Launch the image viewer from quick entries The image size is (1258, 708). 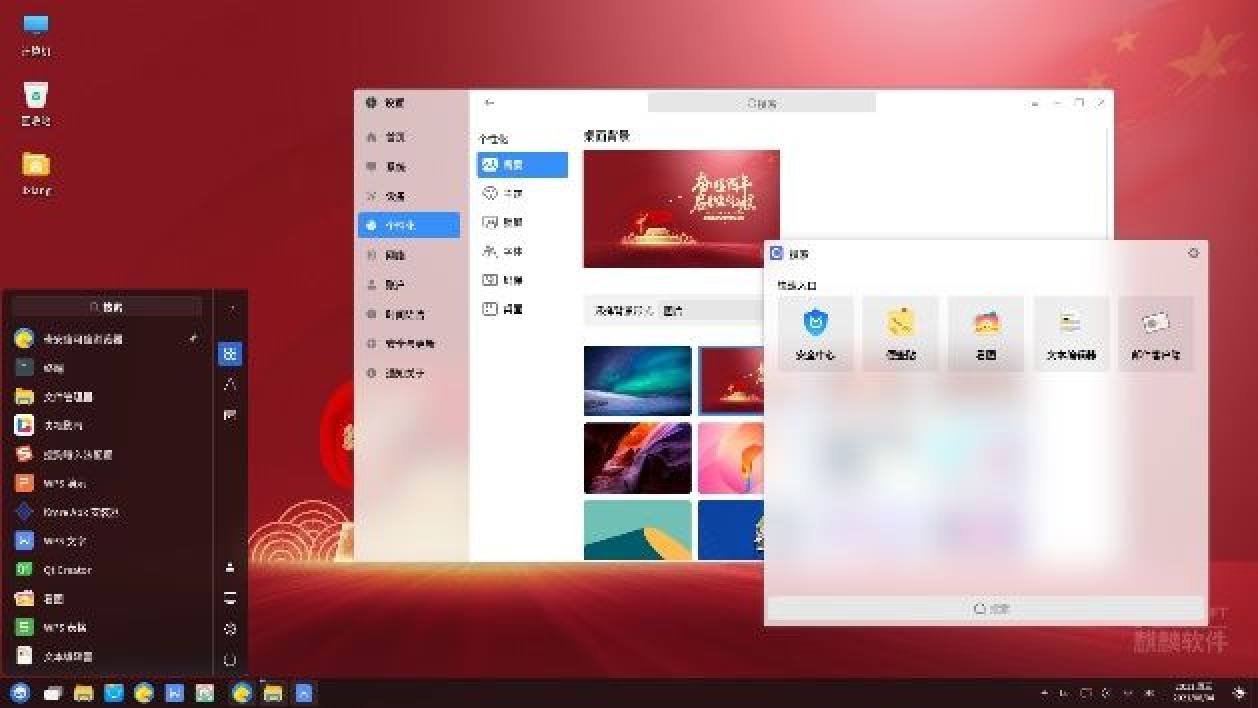[x=986, y=332]
